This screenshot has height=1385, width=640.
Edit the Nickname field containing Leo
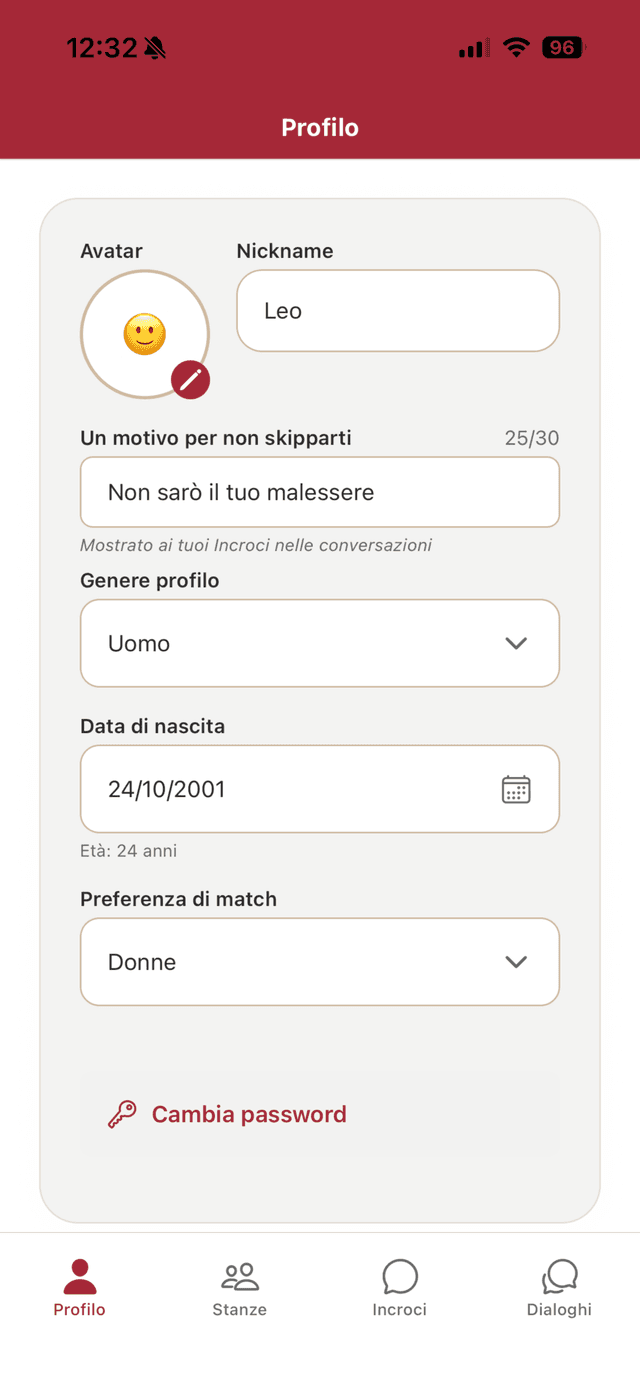(x=398, y=311)
